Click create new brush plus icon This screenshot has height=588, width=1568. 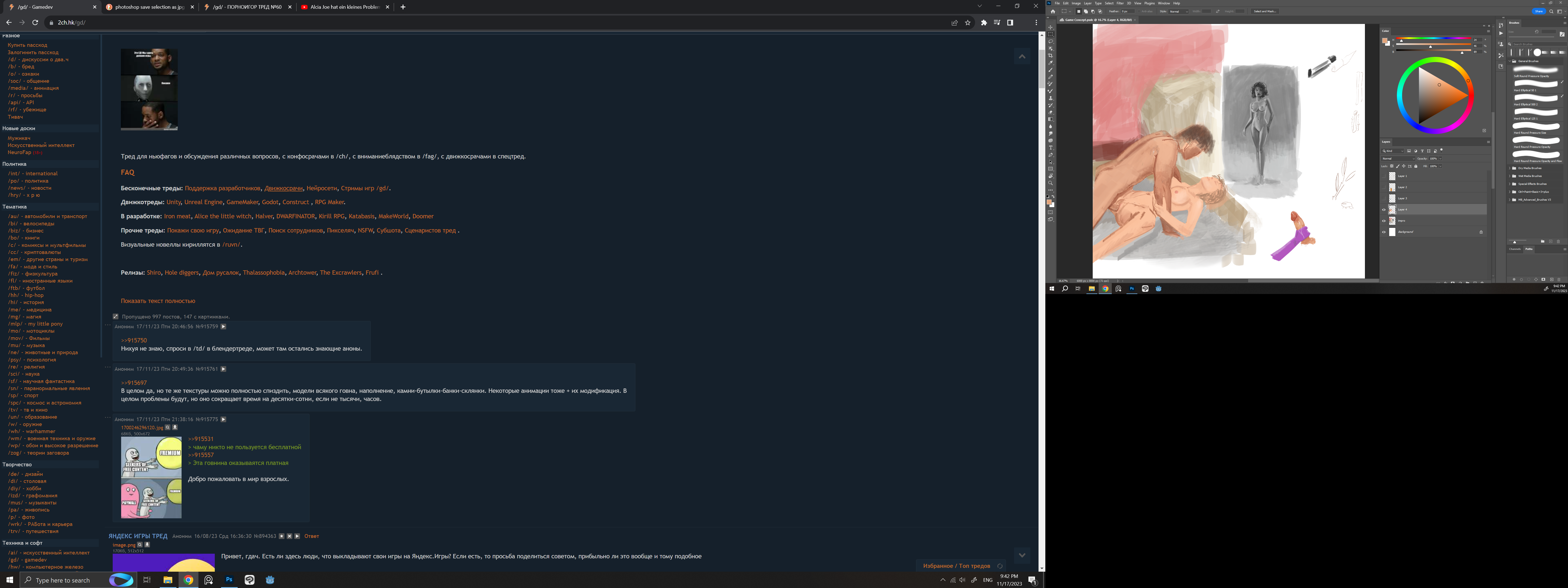tap(1551, 242)
